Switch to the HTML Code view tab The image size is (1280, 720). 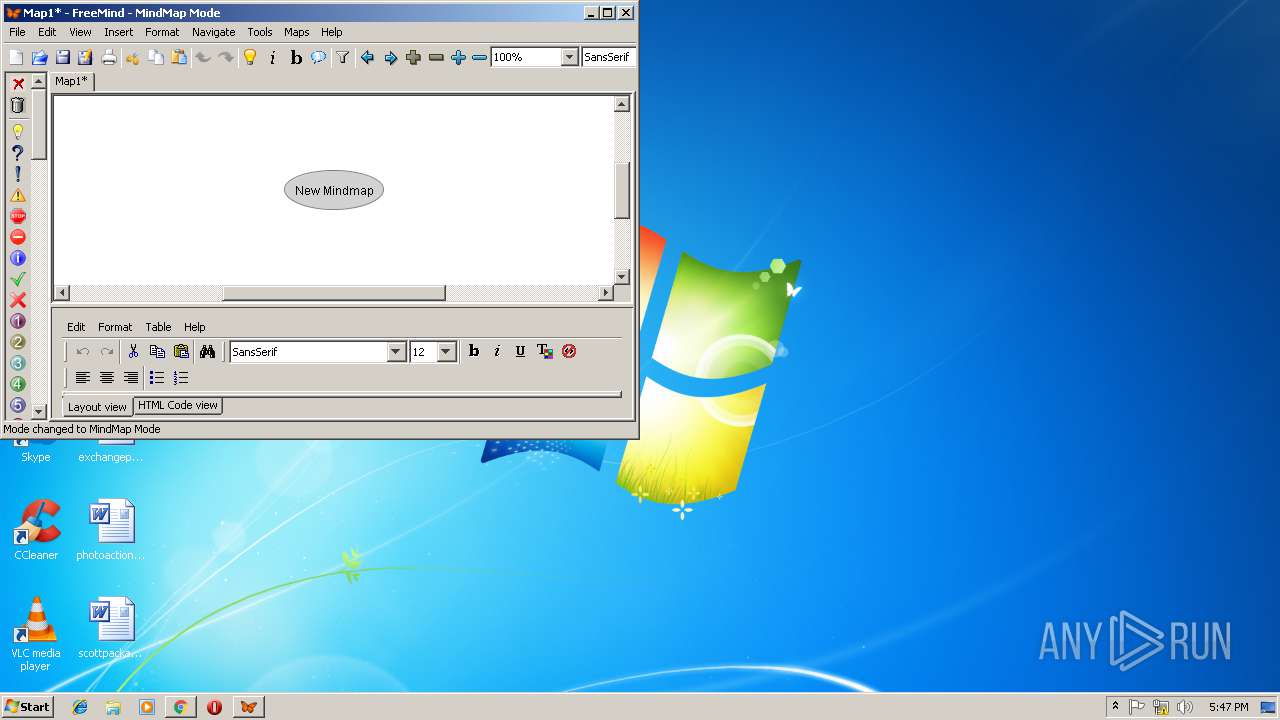(178, 405)
